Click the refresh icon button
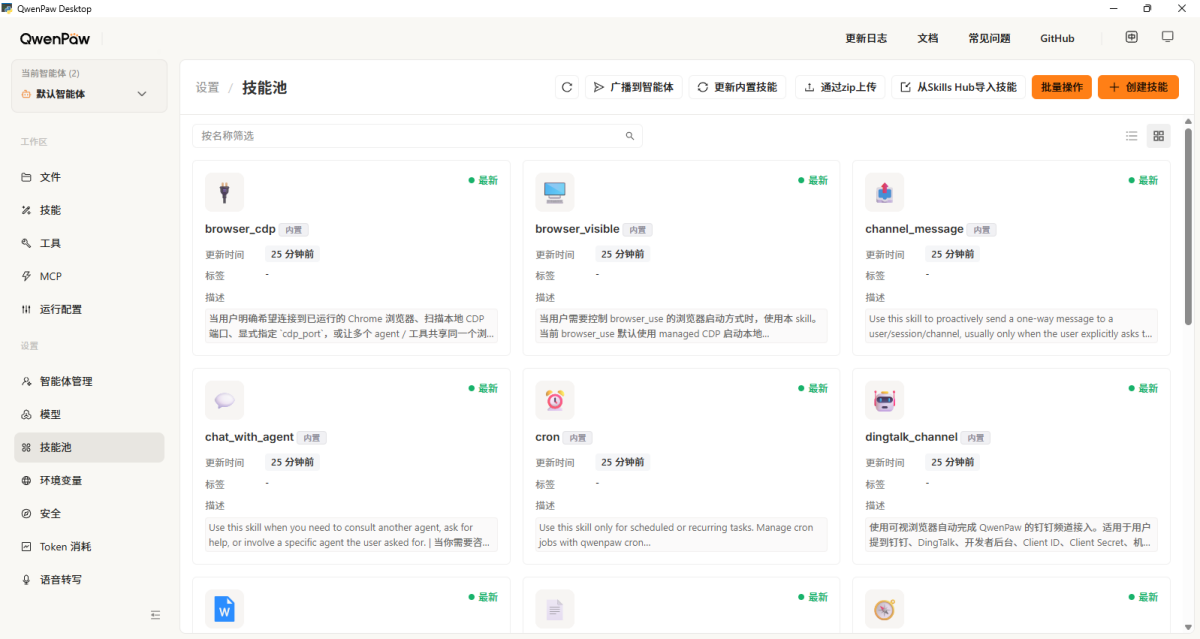1200x639 pixels. tap(567, 87)
